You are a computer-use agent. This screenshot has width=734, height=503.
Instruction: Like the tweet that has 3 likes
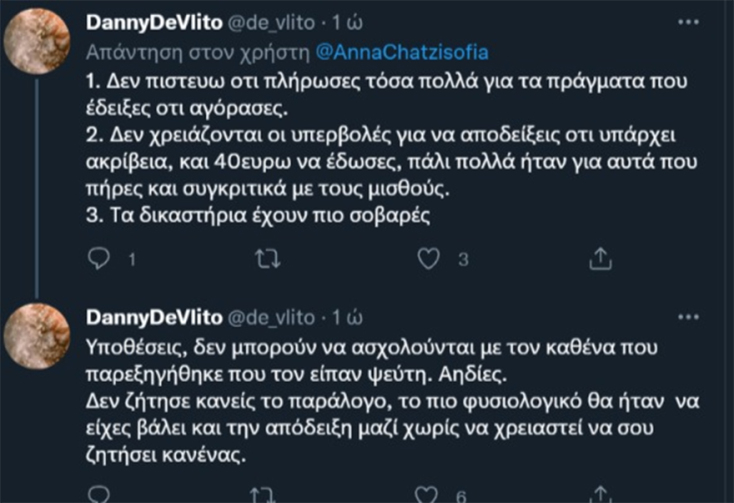[428, 259]
